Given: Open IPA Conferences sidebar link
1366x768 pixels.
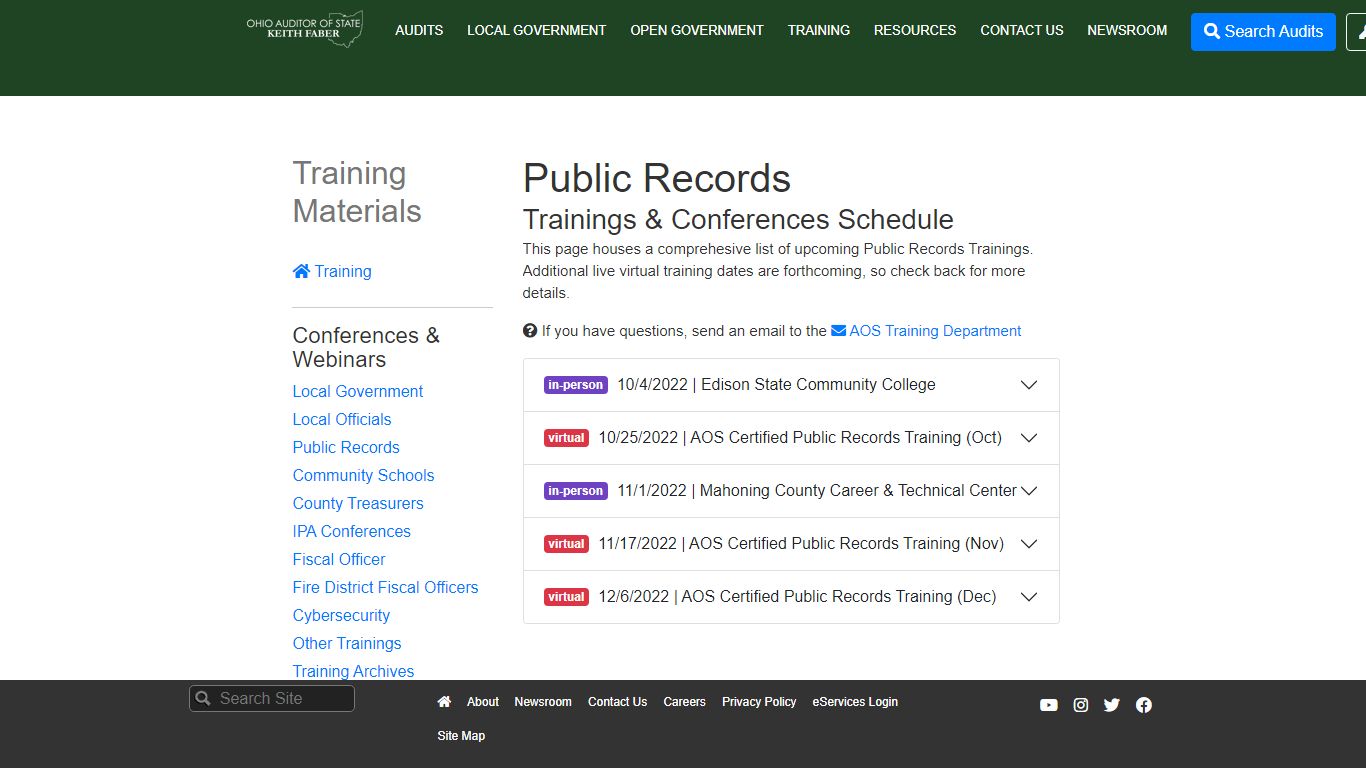Looking at the screenshot, I should (352, 531).
